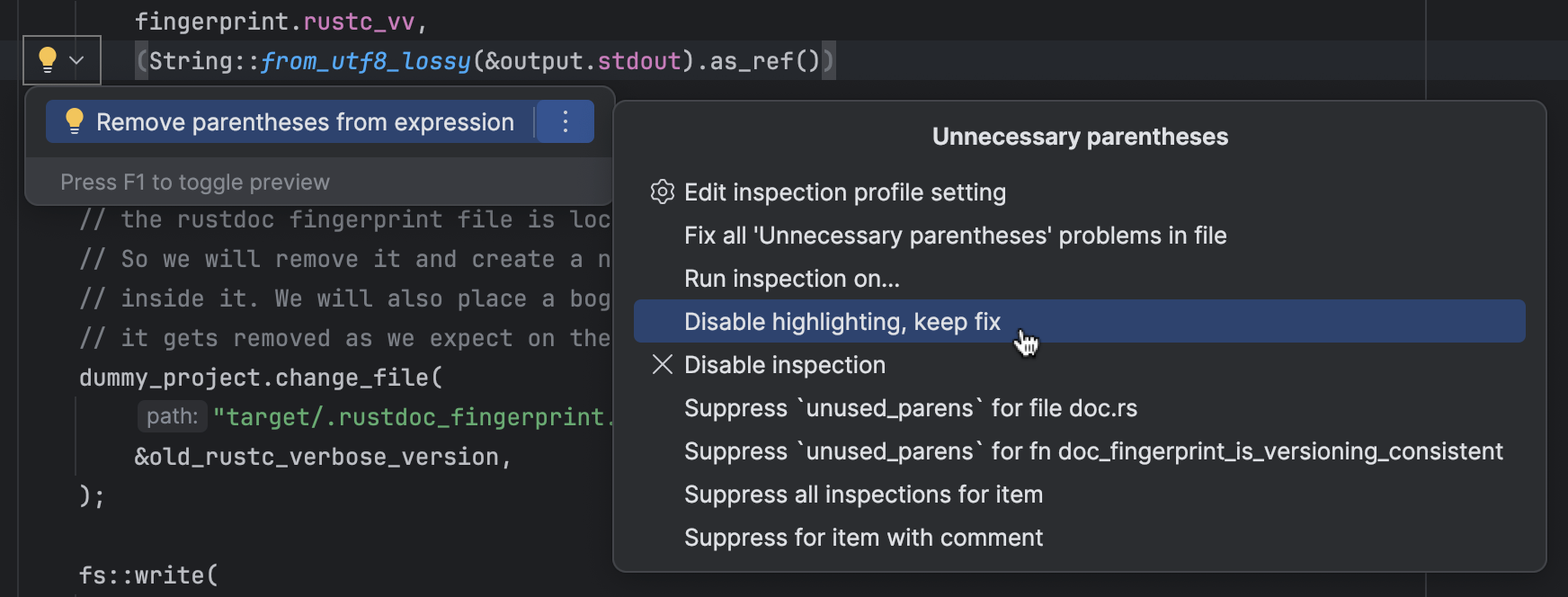
Task: Select Fix all 'Unnecessary parentheses' problems in file
Action: tap(955, 236)
